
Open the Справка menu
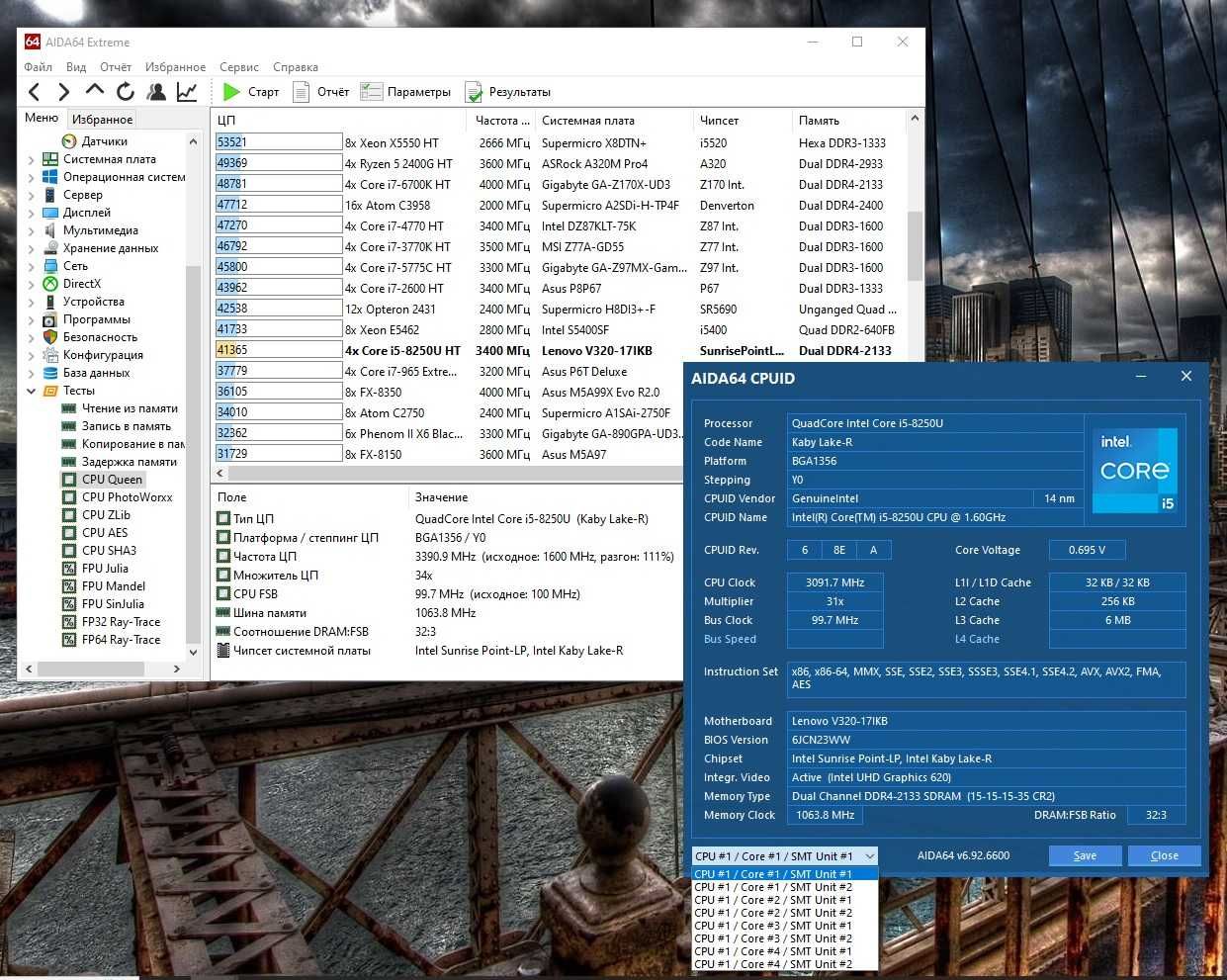click(x=296, y=67)
